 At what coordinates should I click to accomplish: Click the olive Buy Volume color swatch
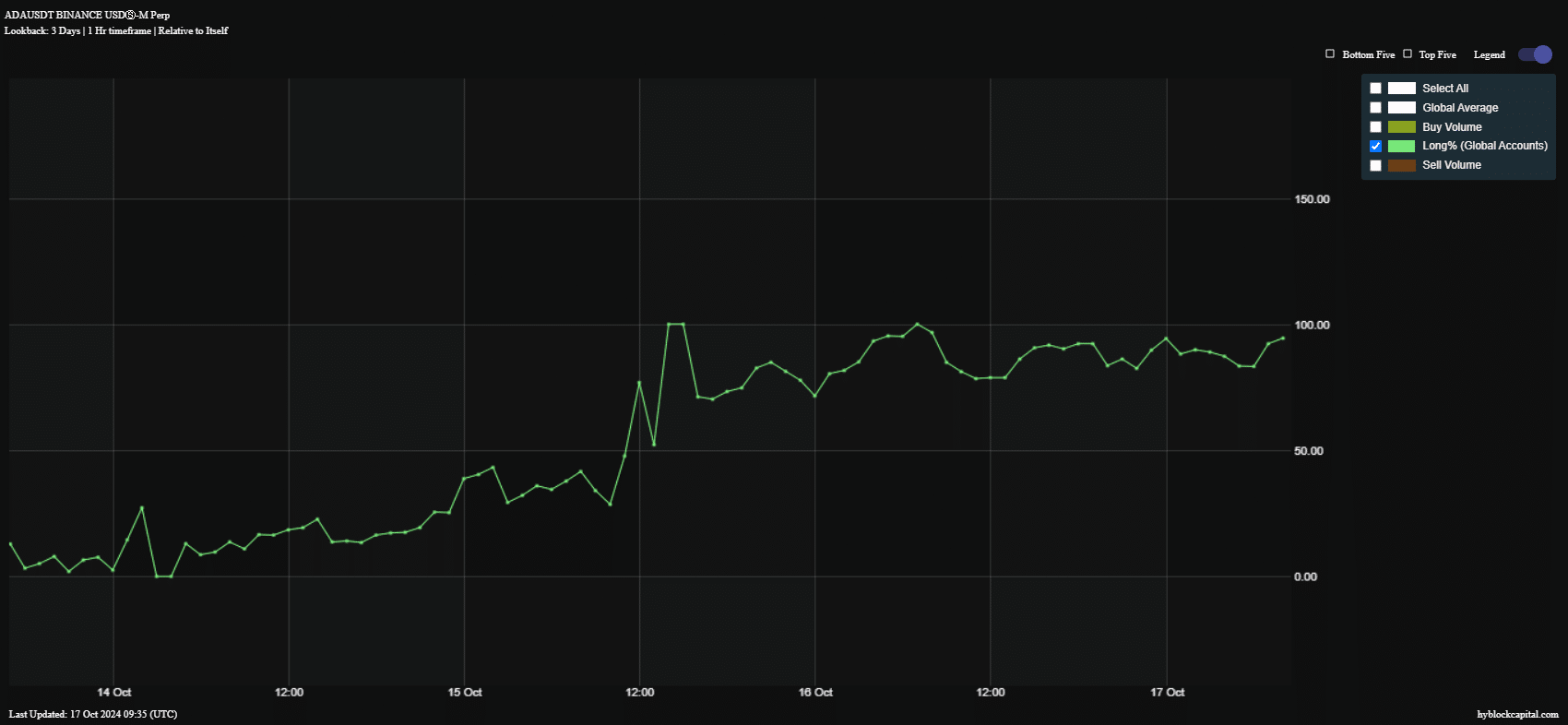1401,127
